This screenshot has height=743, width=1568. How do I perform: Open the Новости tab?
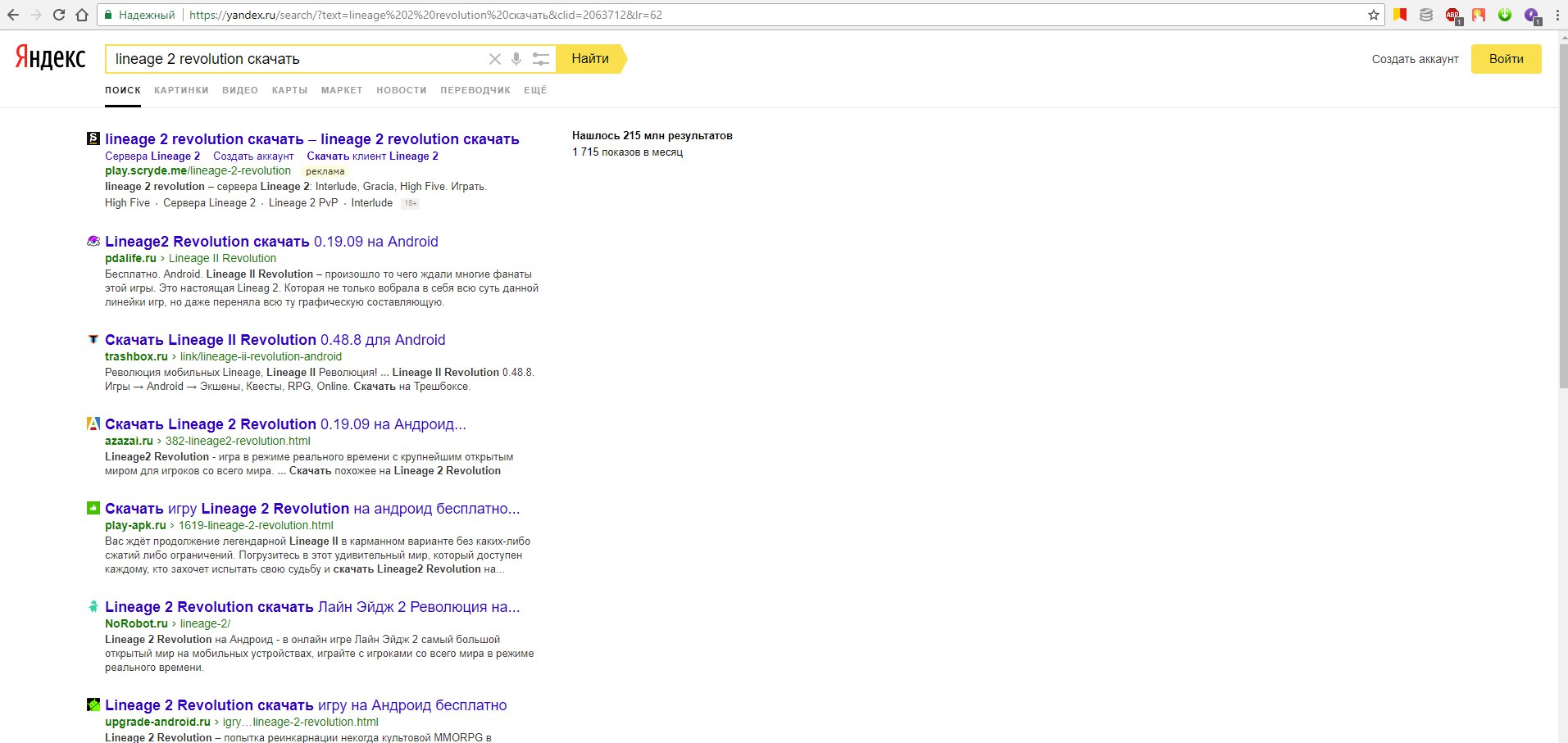pos(402,90)
